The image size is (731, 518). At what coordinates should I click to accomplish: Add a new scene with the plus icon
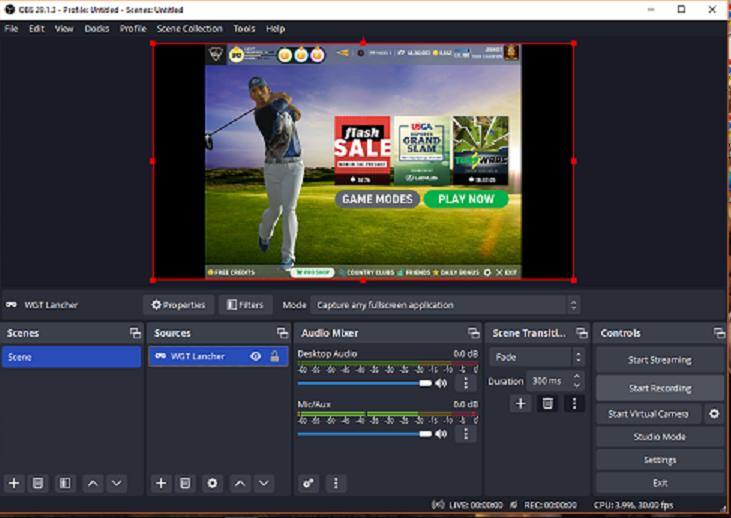pyautogui.click(x=14, y=483)
